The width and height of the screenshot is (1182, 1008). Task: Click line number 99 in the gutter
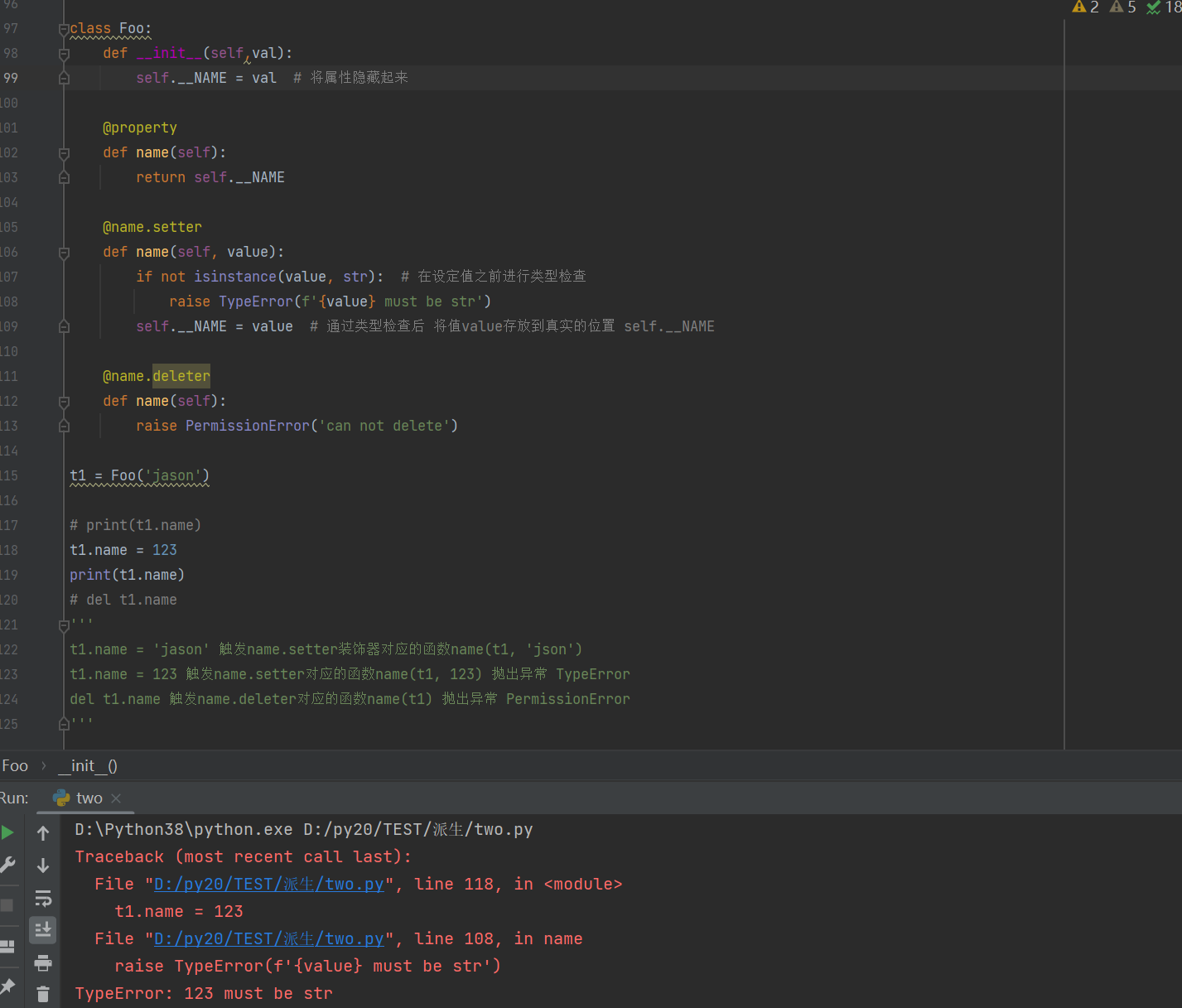click(x=10, y=78)
